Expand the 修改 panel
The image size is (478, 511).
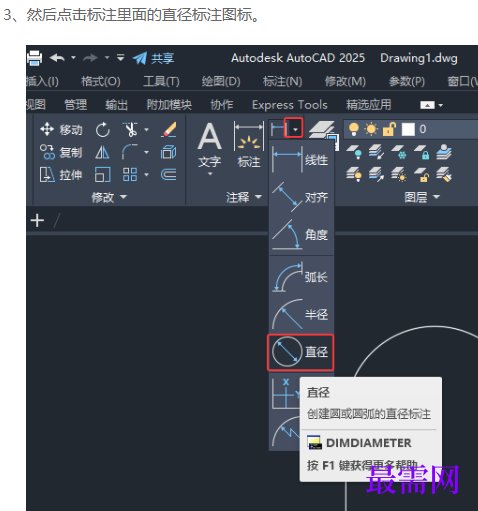pos(109,197)
